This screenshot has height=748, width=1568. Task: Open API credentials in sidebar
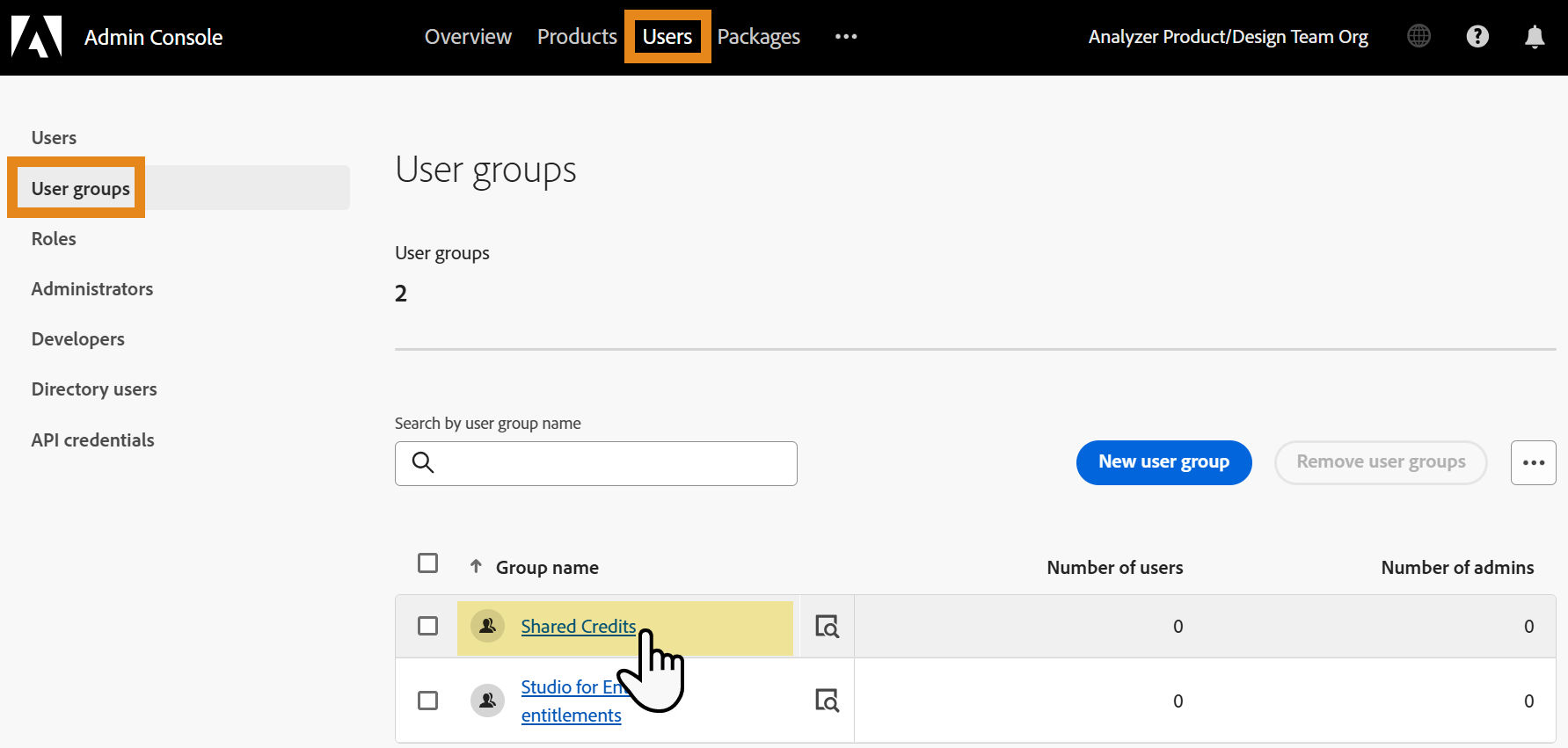coord(93,439)
